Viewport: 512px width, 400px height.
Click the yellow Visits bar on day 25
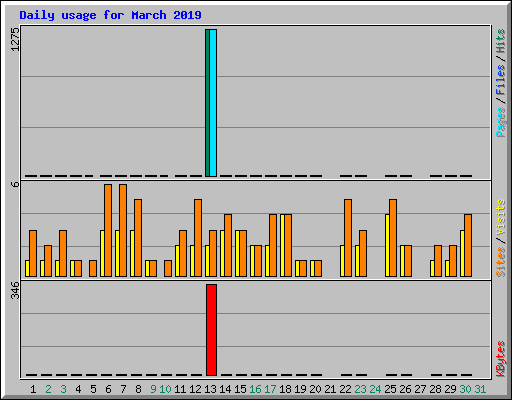point(387,245)
